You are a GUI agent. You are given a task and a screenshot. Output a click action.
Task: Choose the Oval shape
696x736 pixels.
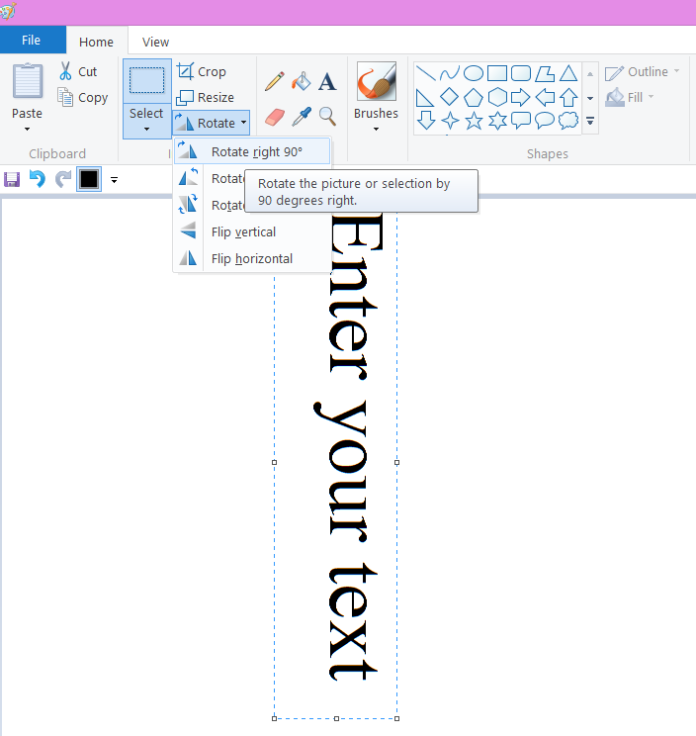(473, 73)
